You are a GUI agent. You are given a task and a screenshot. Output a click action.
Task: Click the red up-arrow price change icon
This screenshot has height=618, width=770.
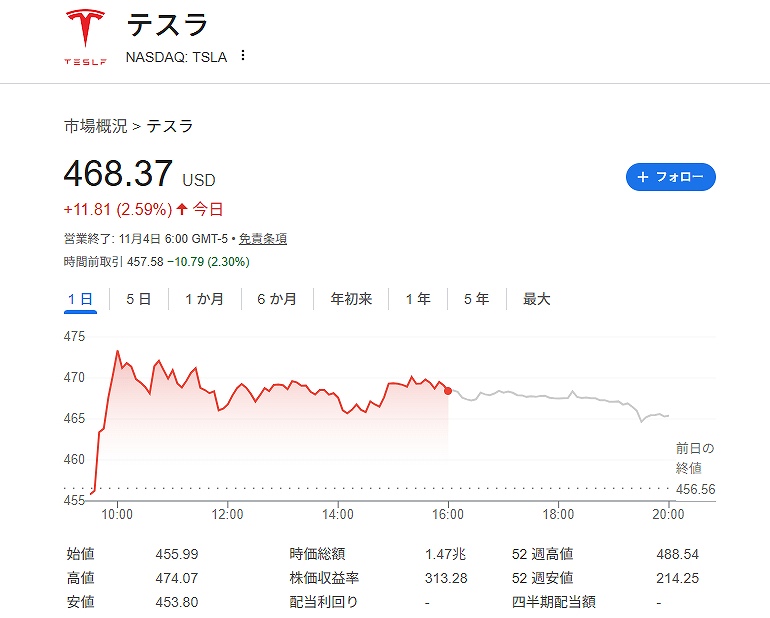tap(182, 209)
